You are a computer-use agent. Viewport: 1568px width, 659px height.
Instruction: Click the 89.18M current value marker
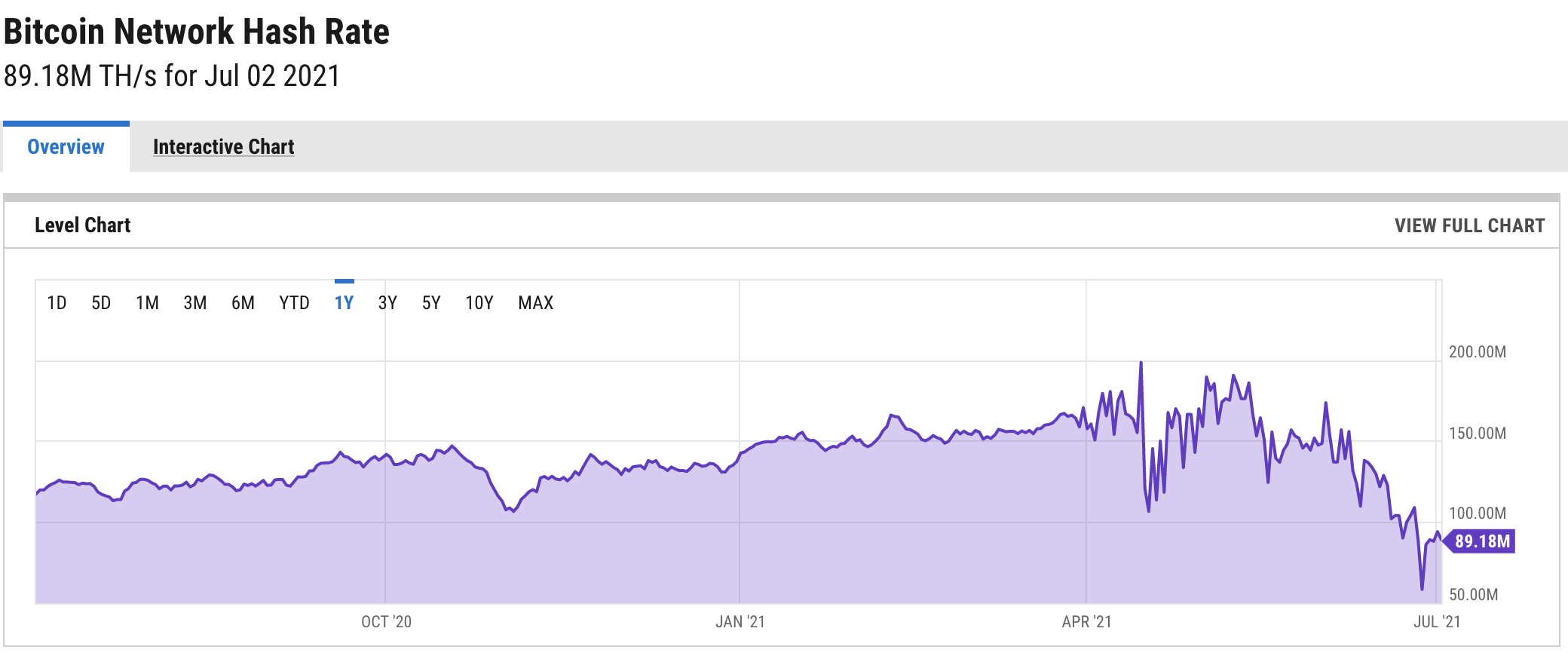[x=1478, y=541]
